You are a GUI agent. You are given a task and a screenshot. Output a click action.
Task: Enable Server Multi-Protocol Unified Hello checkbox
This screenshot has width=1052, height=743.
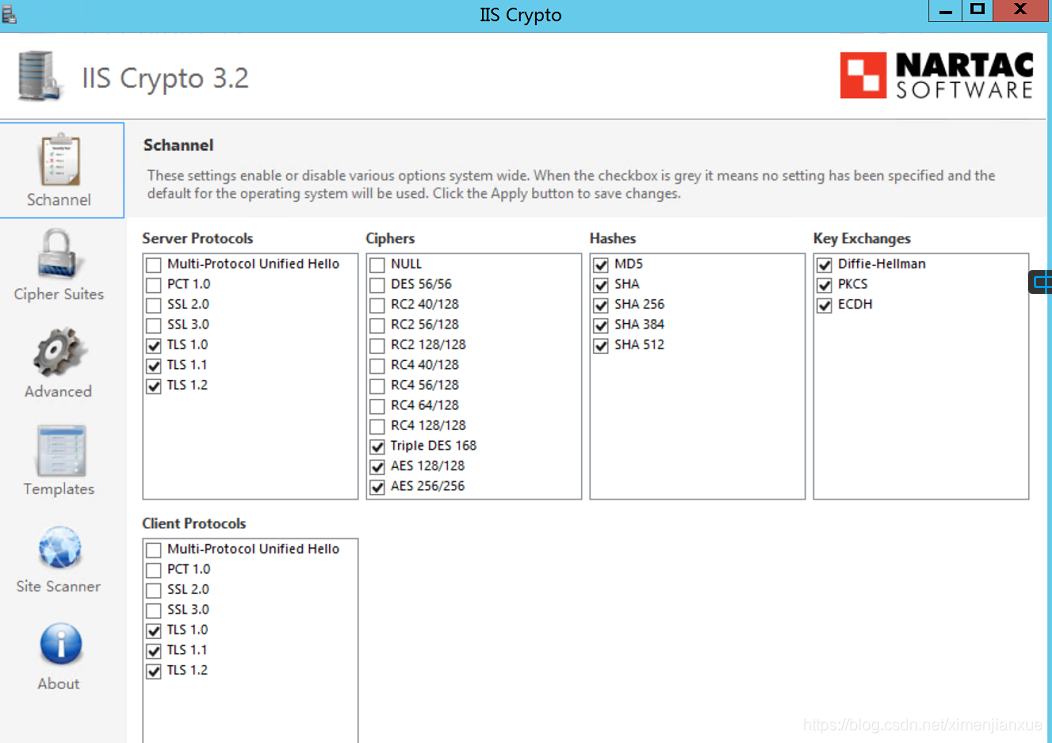154,264
